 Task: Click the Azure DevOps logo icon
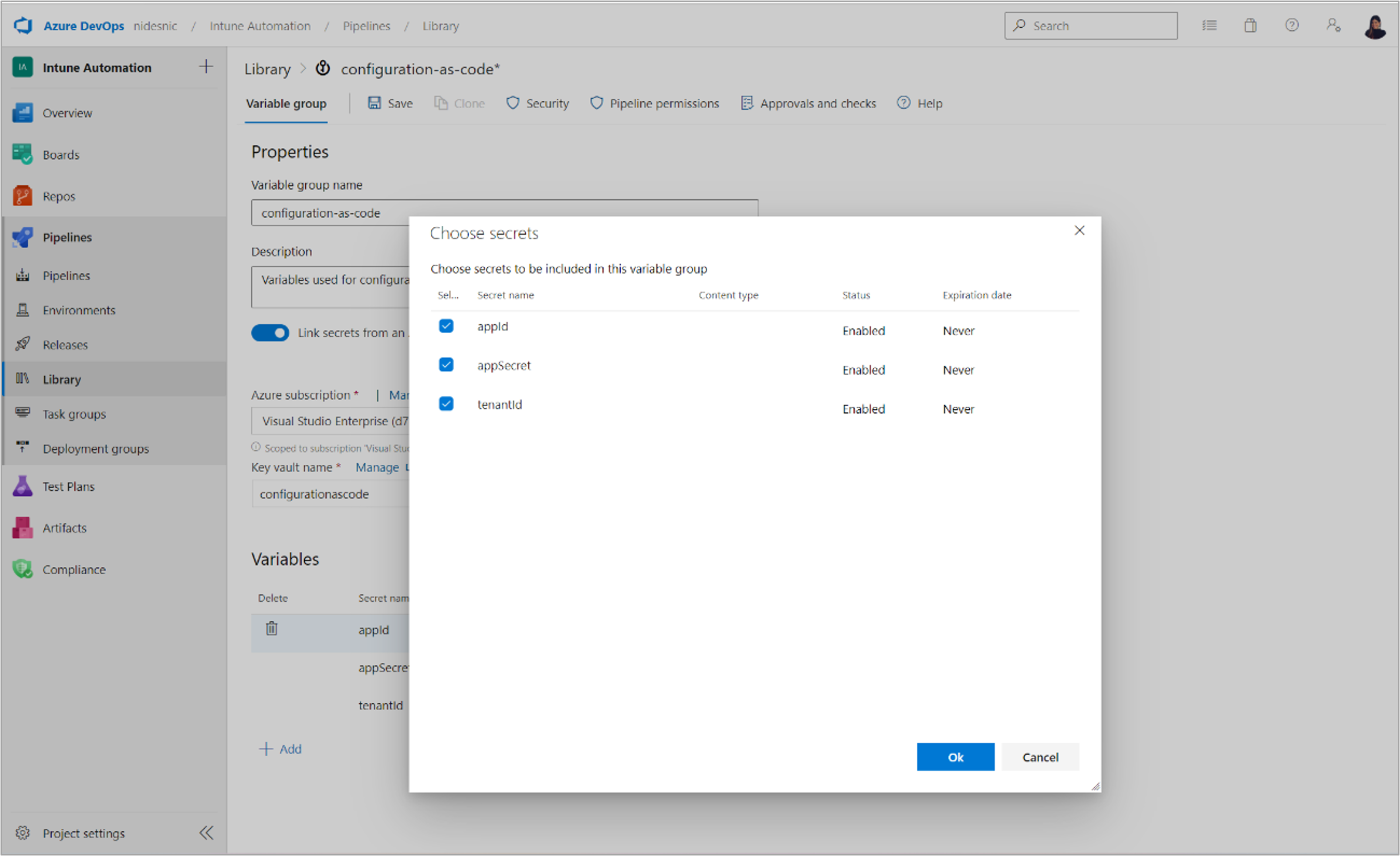click(x=23, y=26)
